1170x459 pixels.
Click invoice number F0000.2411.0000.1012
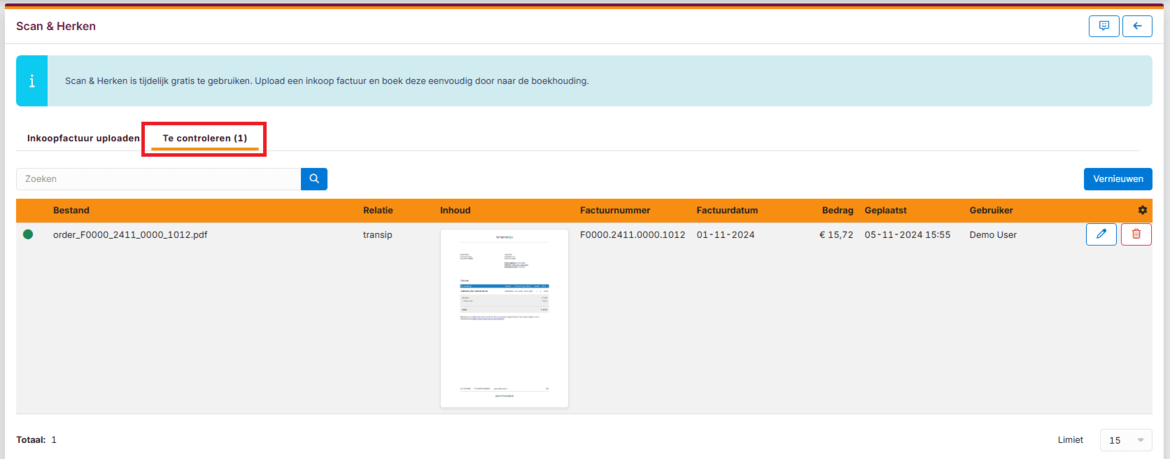[633, 234]
